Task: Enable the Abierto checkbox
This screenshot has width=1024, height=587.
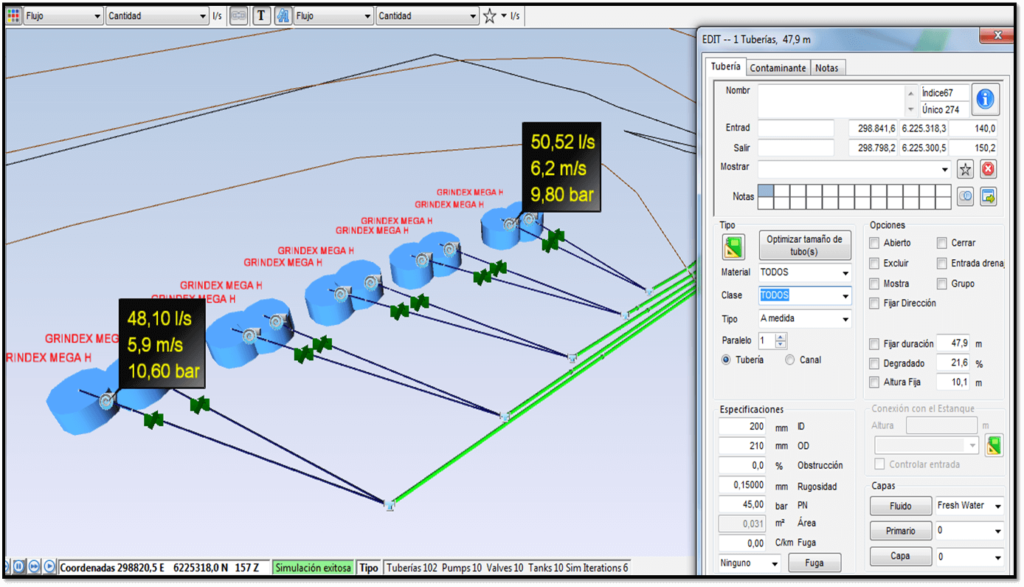Action: pyautogui.click(x=875, y=243)
